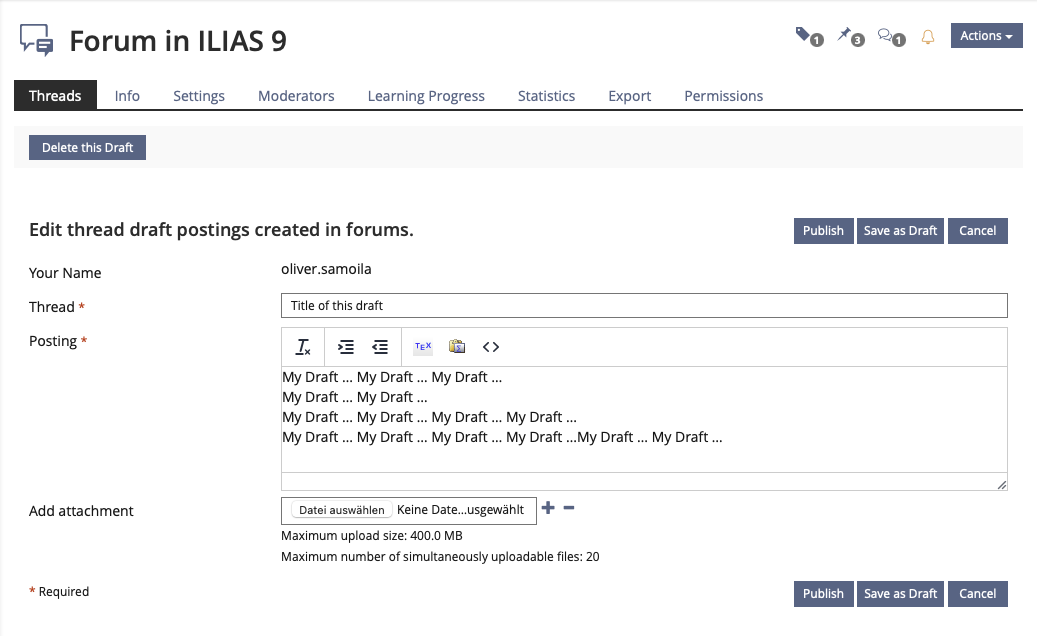The height and width of the screenshot is (636, 1037).
Task: Open the Learning Progress tab
Action: tap(426, 96)
